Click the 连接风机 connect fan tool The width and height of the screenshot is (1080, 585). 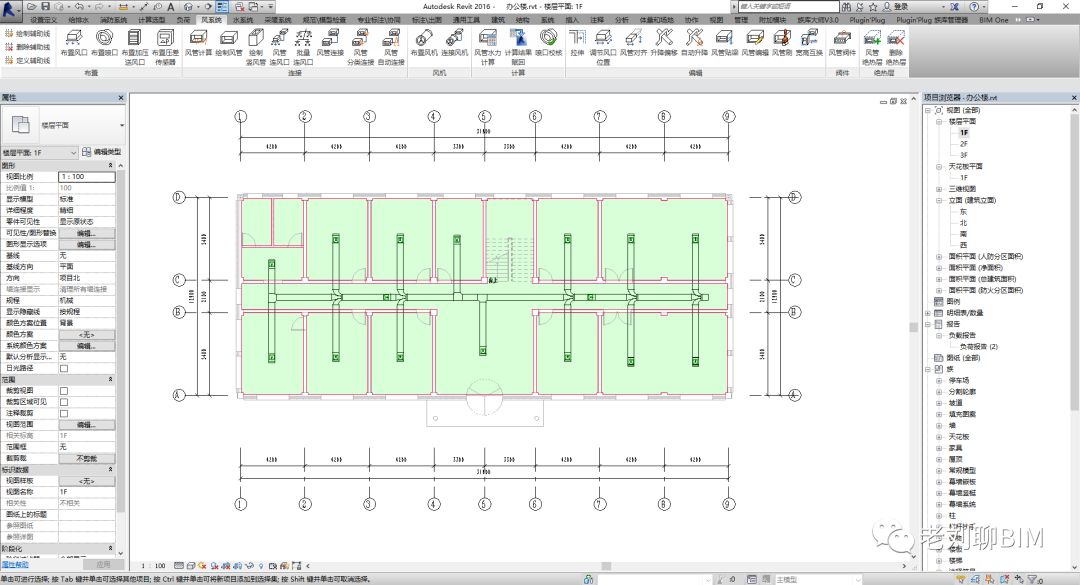[454, 42]
